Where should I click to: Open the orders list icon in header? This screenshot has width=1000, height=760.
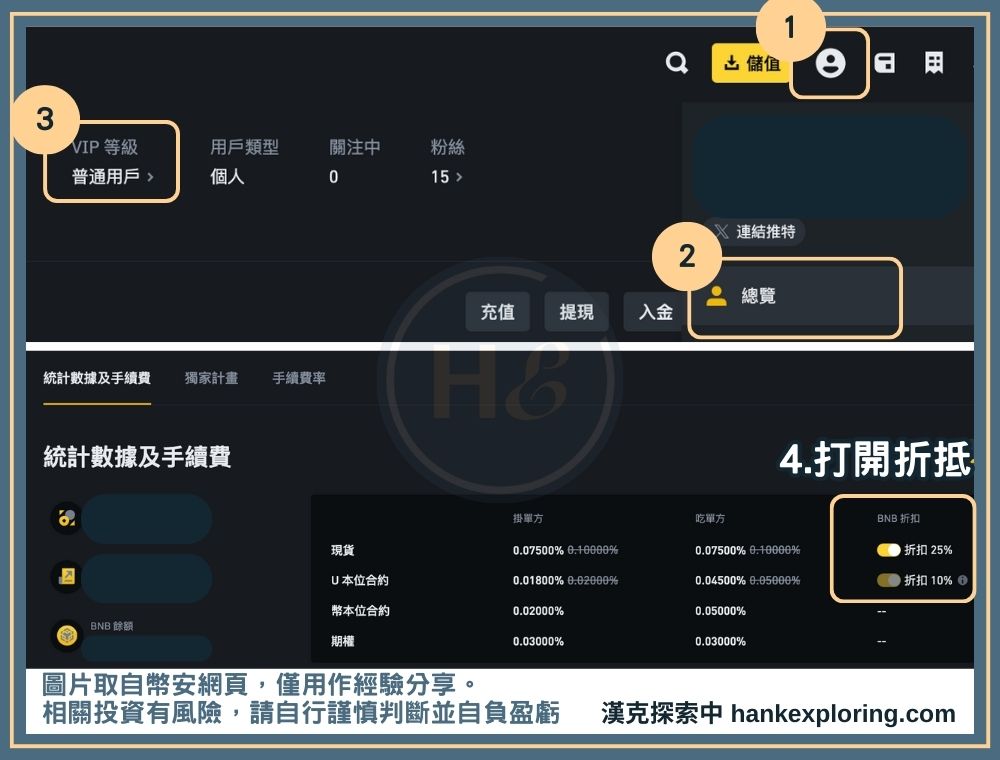tap(934, 62)
